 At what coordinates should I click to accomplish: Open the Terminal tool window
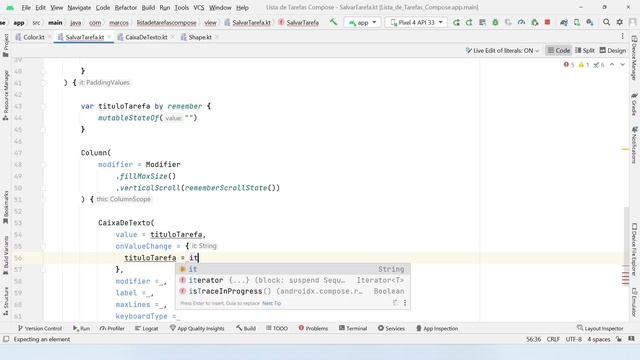tap(353, 328)
